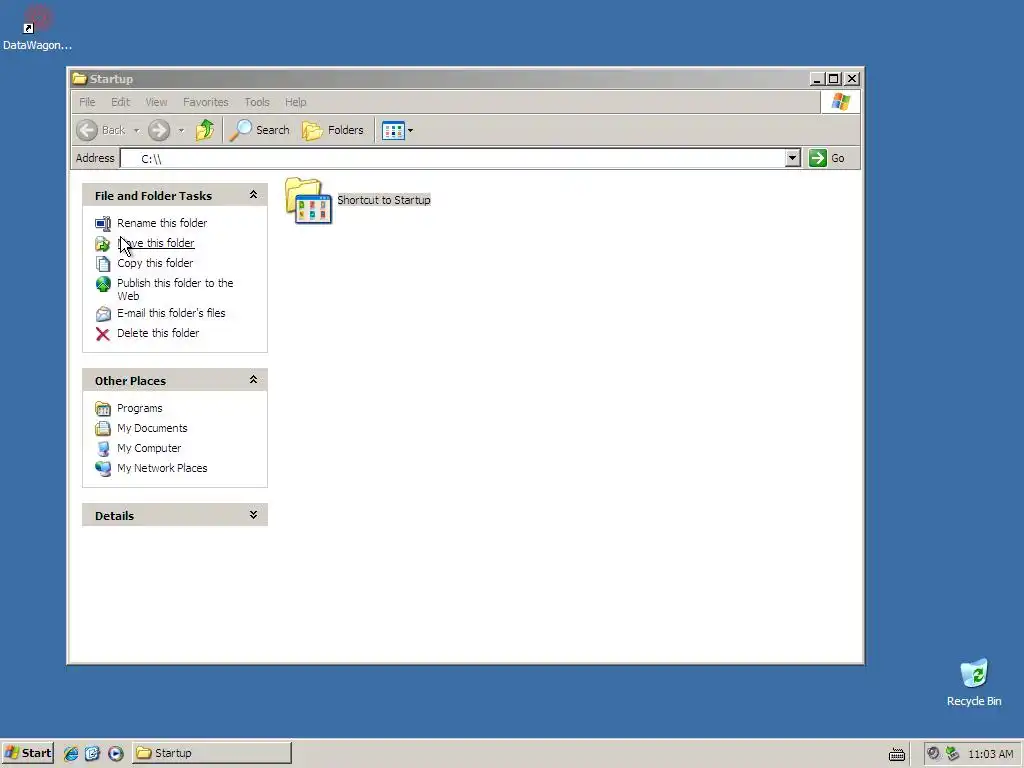Image resolution: width=1024 pixels, height=768 pixels.
Task: Go to My Computer
Action: click(x=149, y=448)
